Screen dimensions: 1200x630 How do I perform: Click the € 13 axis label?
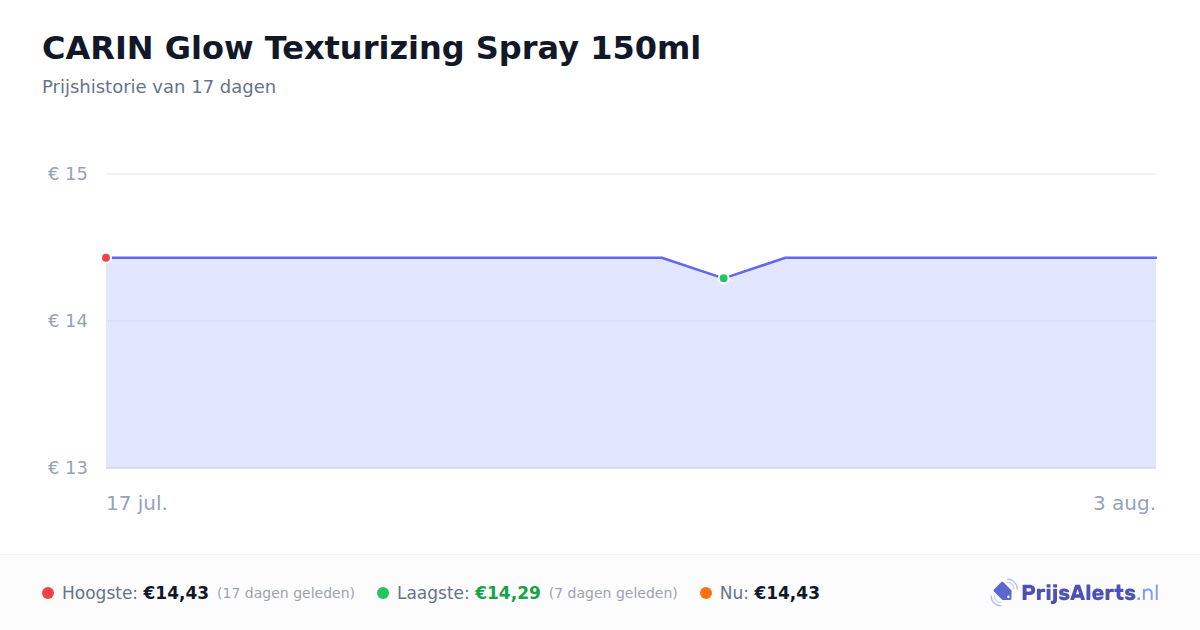(x=68, y=468)
